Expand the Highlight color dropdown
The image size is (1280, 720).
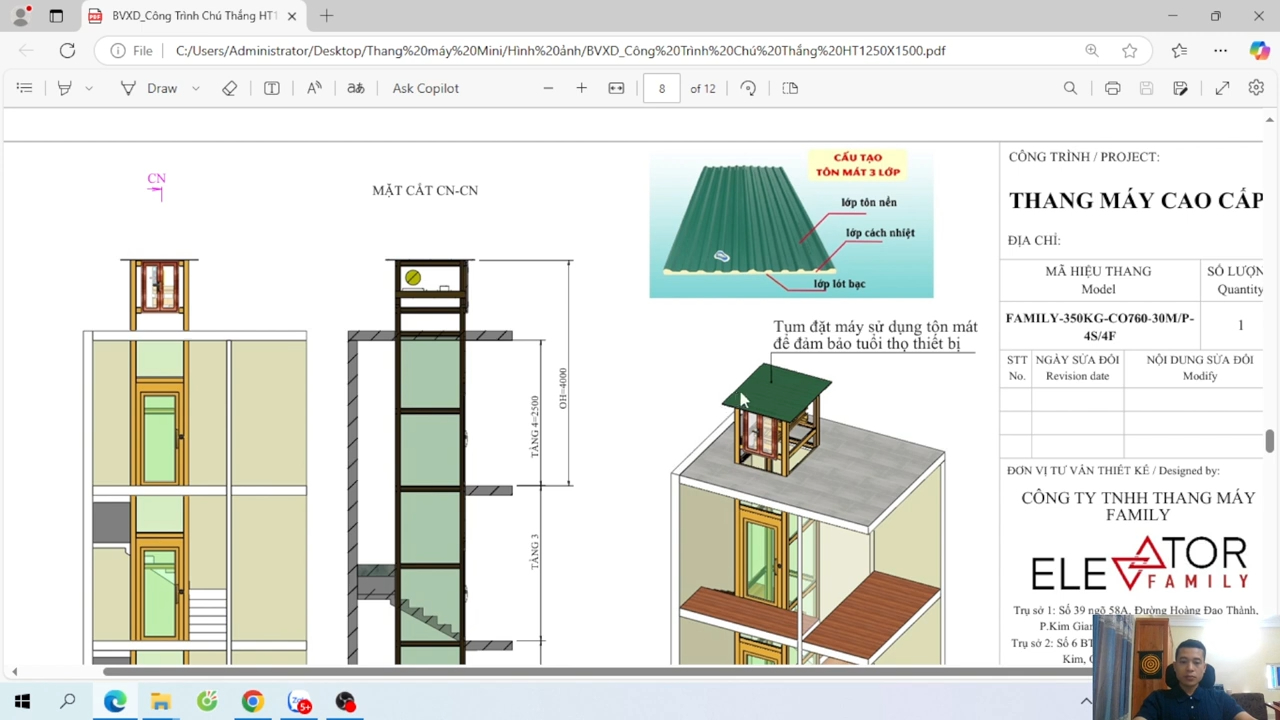click(89, 88)
